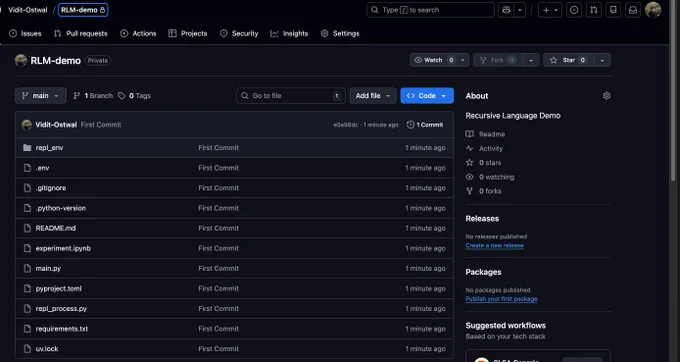The height and width of the screenshot is (362, 680).
Task: Open the README.md file
Action: point(56,228)
